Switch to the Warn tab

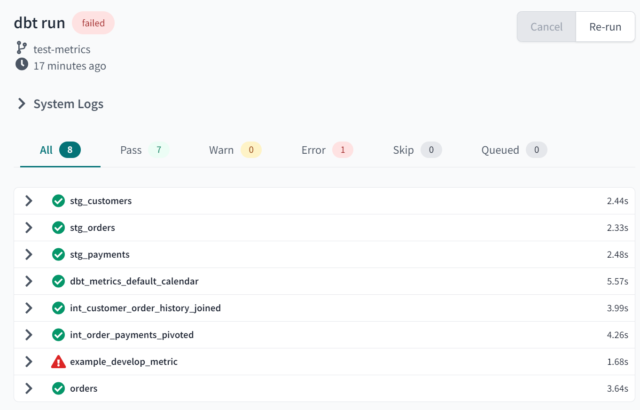(235, 150)
